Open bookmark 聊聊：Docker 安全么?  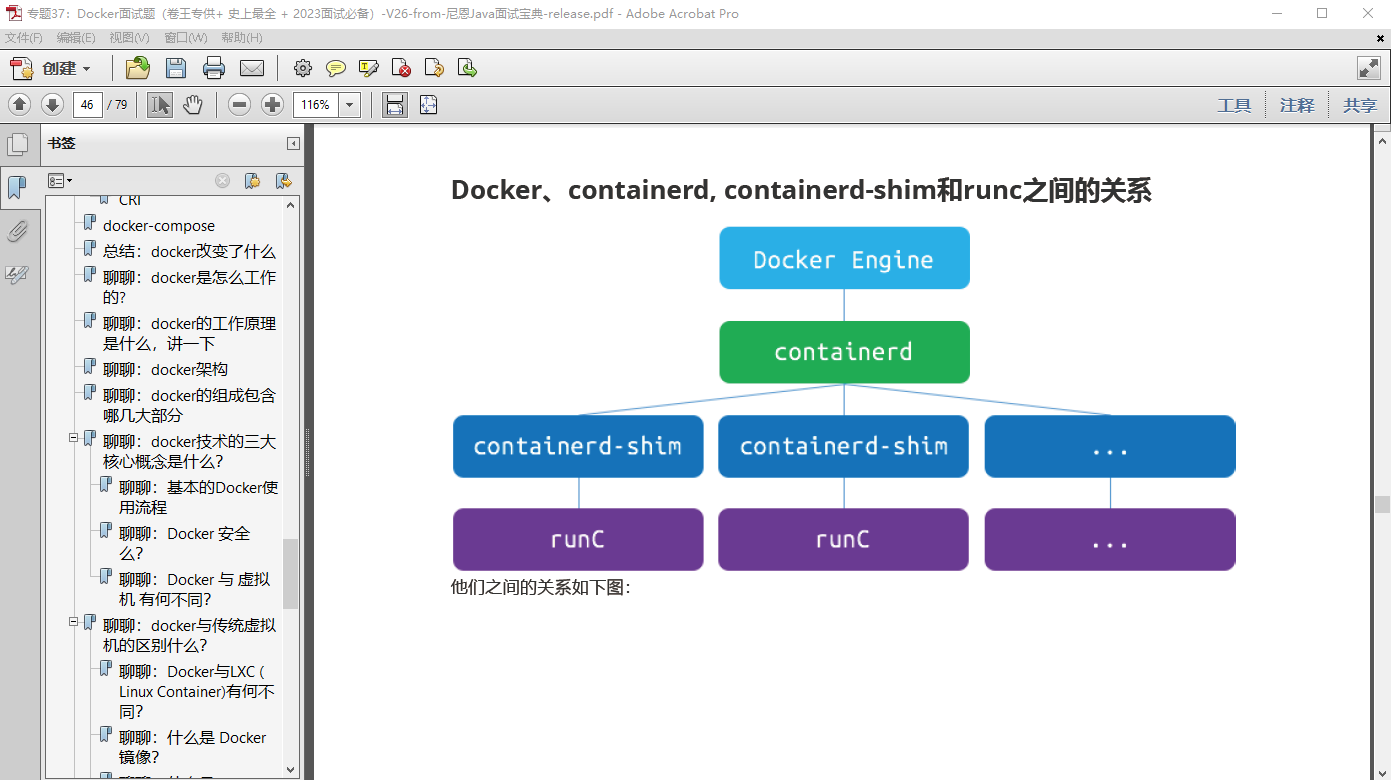point(185,543)
